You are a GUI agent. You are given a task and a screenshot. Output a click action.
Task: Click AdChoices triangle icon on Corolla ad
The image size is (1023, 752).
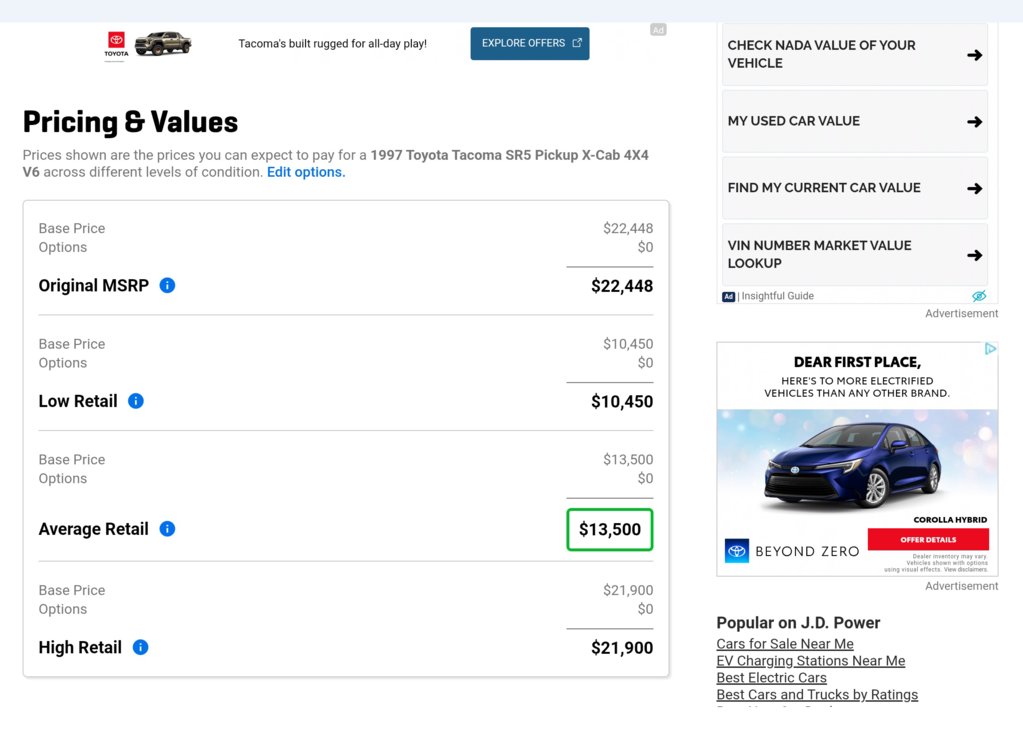[x=990, y=349]
